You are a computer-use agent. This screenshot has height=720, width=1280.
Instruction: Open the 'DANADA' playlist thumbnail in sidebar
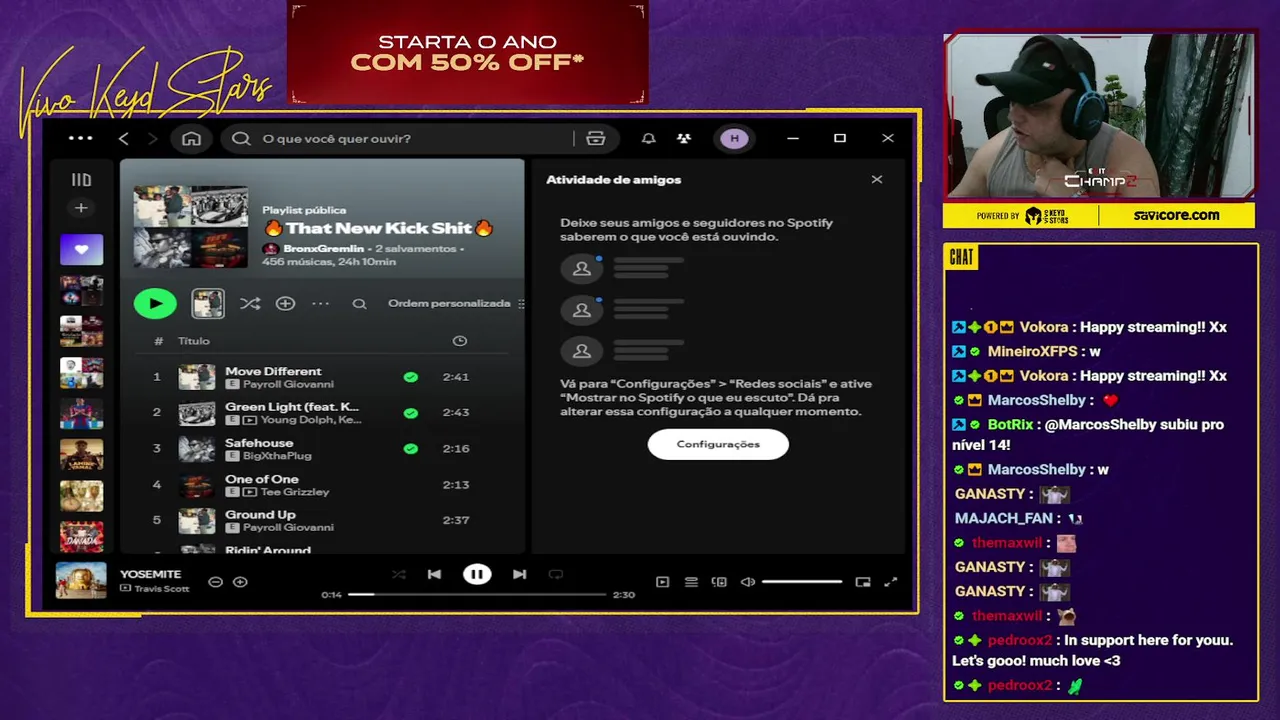click(x=81, y=537)
